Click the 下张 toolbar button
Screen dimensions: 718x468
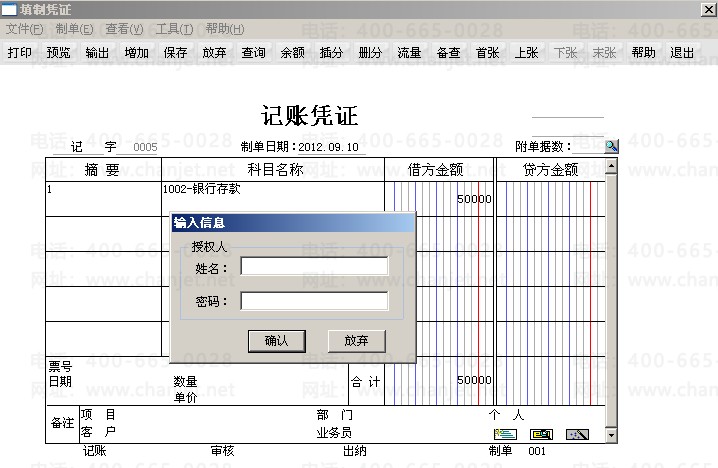(x=566, y=53)
